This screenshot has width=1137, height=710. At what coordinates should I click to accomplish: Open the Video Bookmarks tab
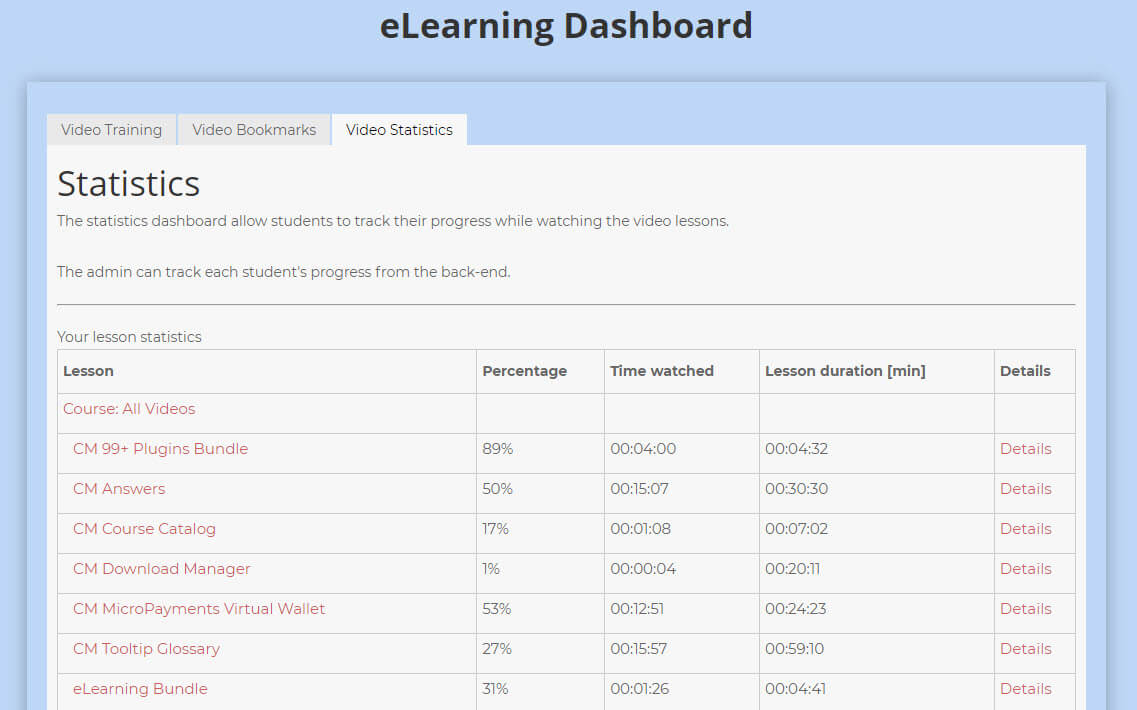pos(253,129)
